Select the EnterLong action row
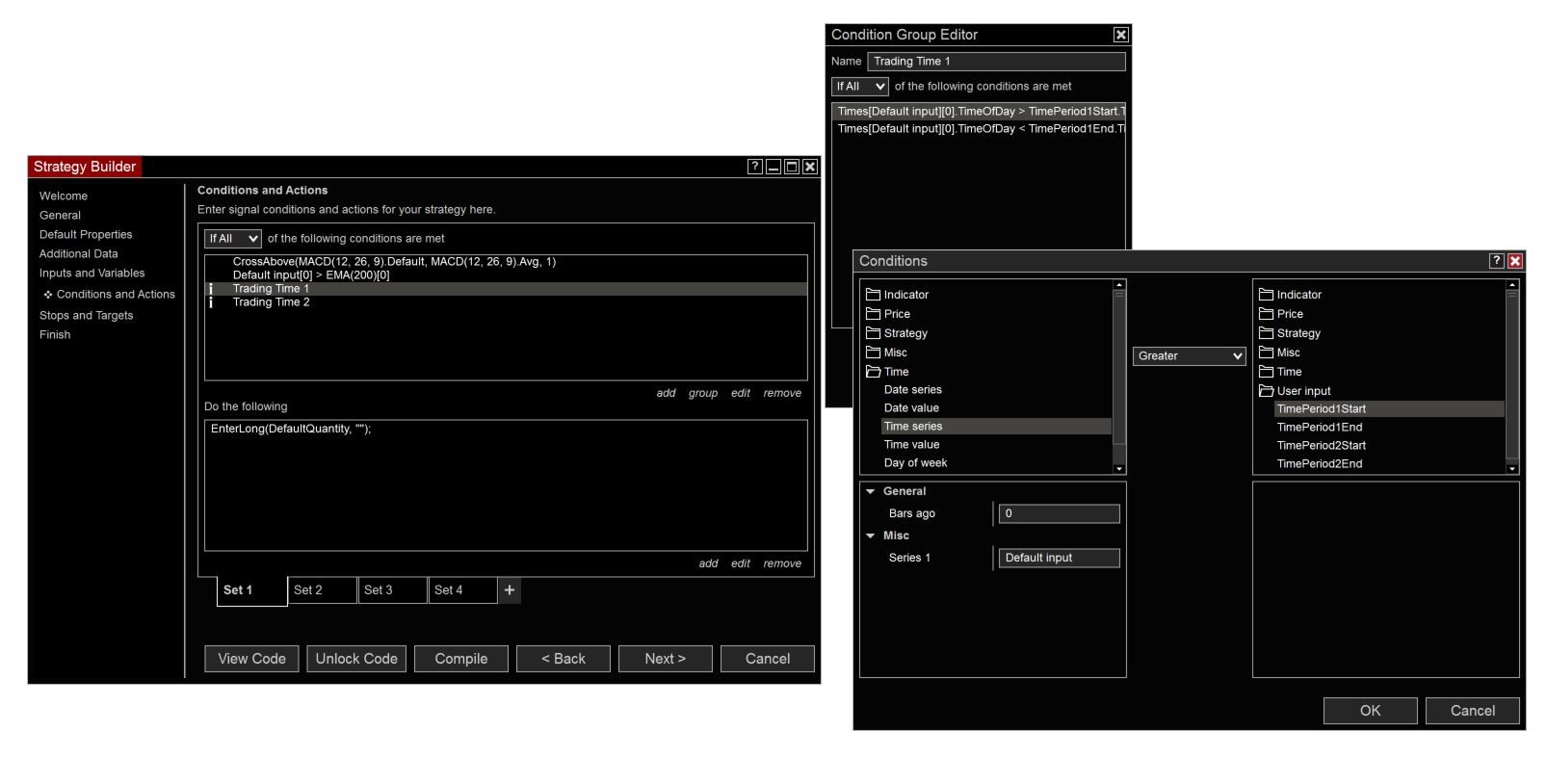Screen dimensions: 1547x784 coord(506,430)
